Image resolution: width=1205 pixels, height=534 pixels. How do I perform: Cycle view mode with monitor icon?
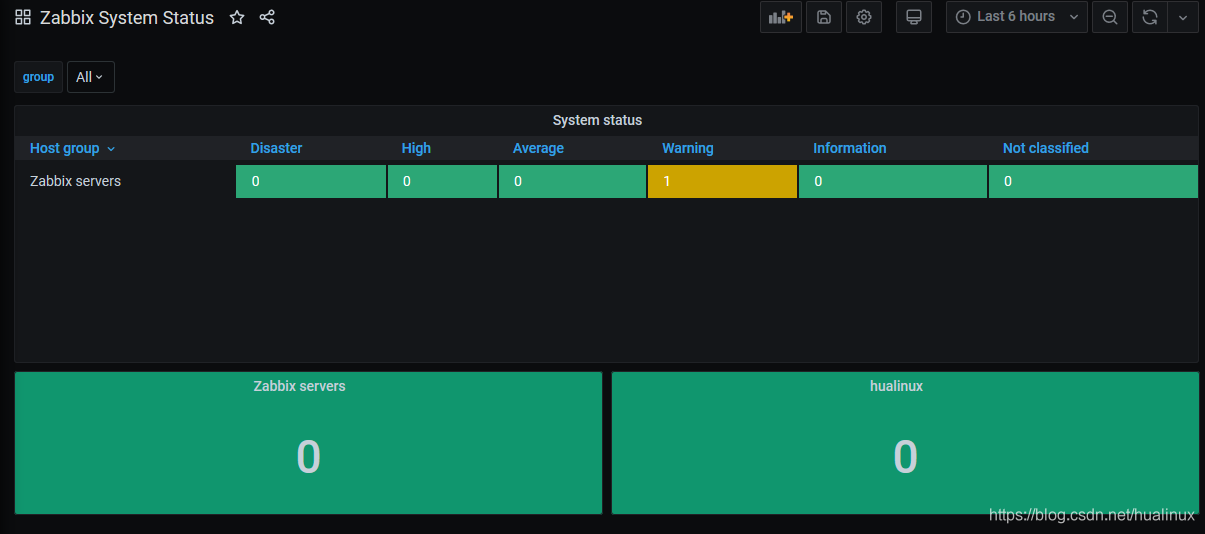914,17
